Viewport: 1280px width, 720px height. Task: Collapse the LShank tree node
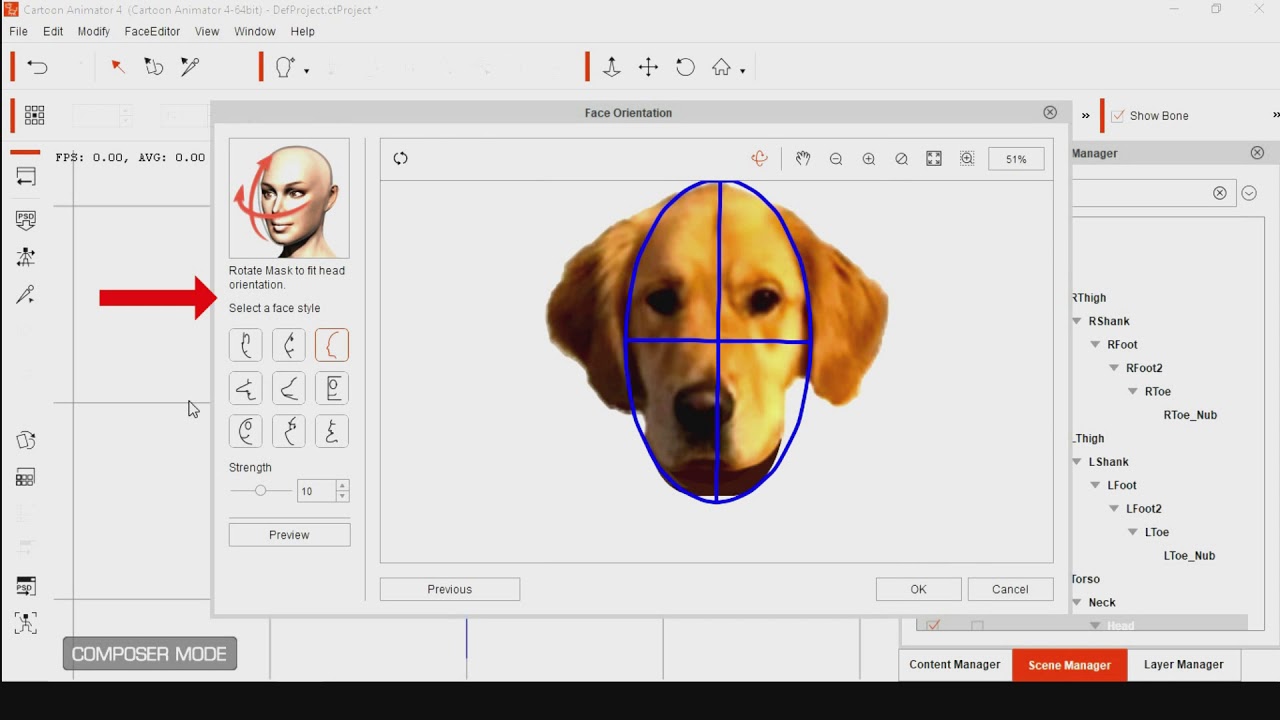[1077, 462]
